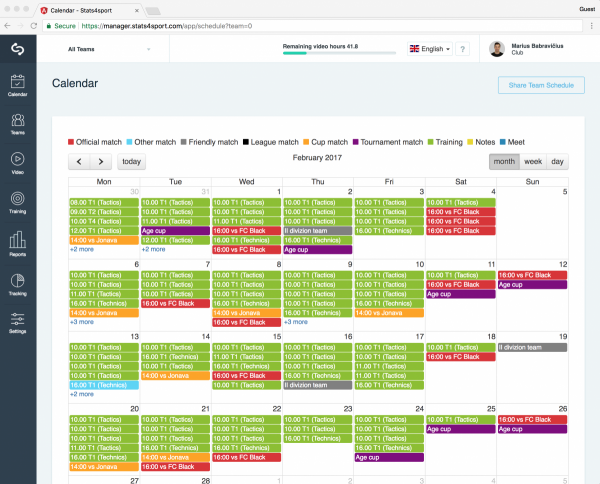Open 16.00 T1 (Technics) on Friday 3

389,231
